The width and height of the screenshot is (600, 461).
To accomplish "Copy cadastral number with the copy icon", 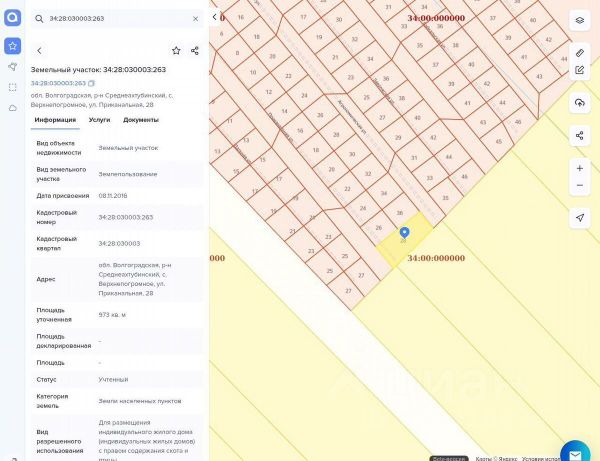I will click(91, 83).
